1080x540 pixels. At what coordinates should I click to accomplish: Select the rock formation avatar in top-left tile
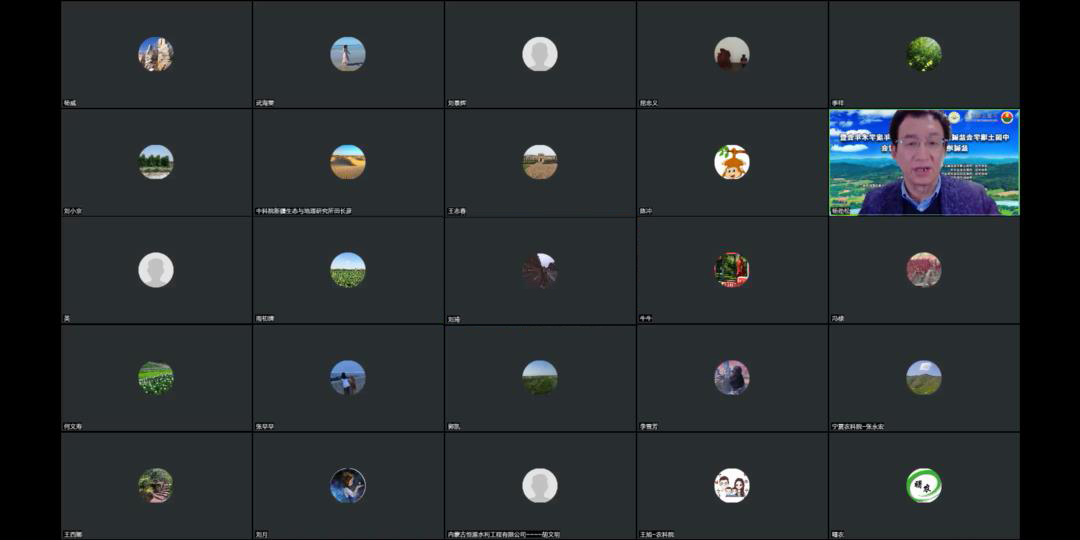[156, 54]
